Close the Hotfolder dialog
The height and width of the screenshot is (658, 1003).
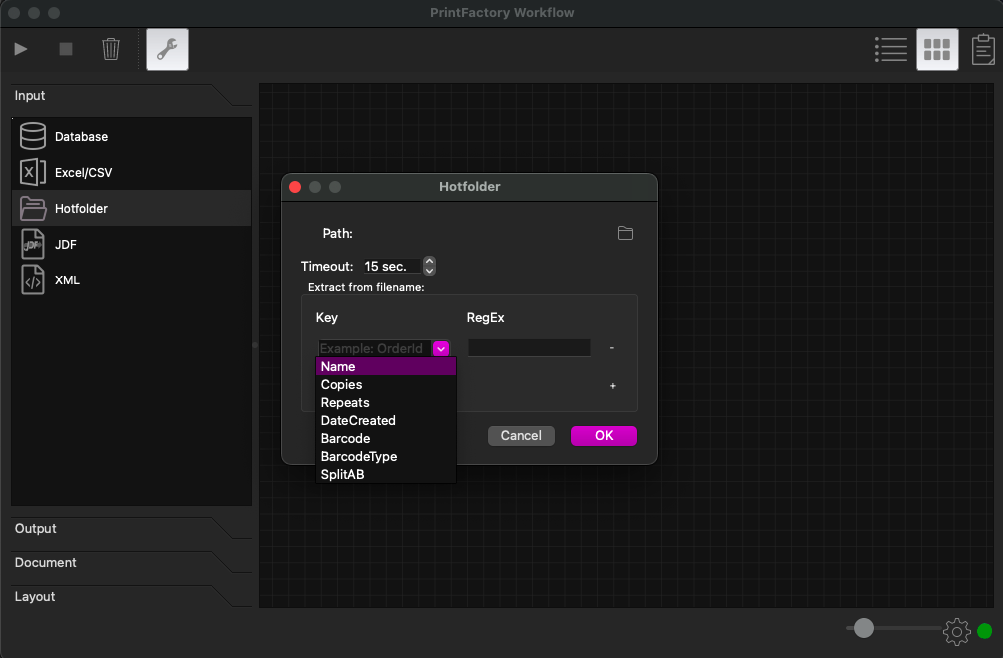pyautogui.click(x=295, y=187)
